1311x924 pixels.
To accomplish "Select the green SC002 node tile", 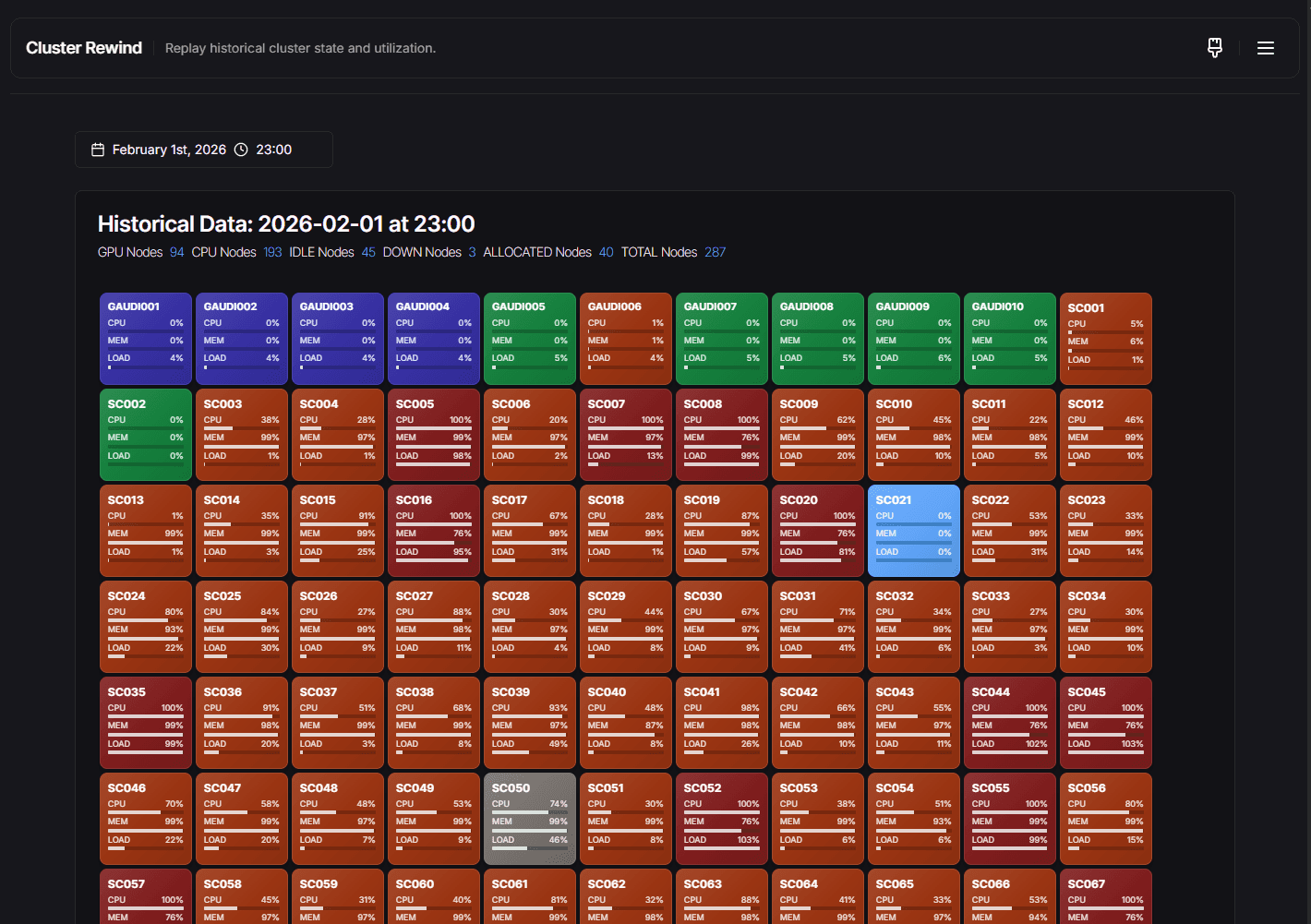I will click(x=146, y=435).
